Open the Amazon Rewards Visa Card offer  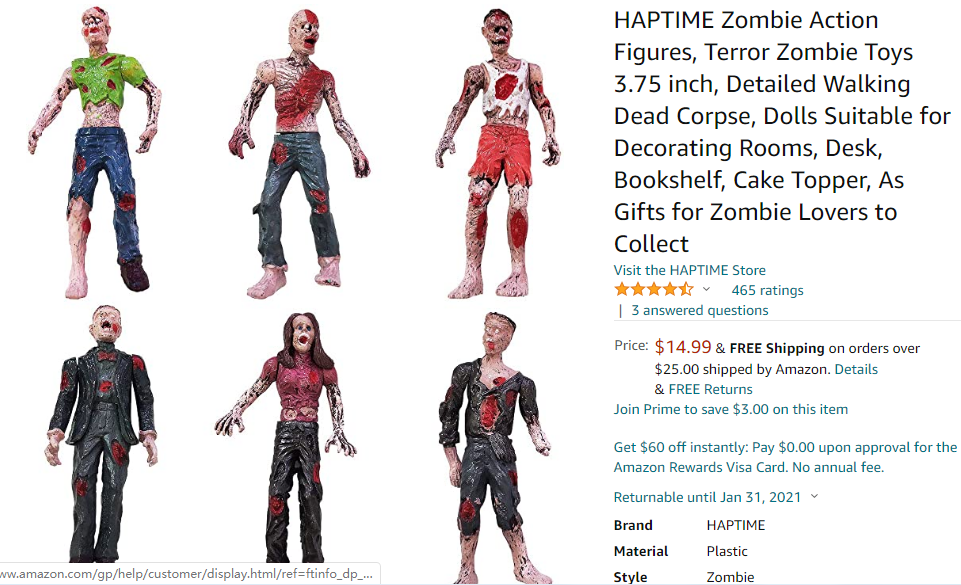click(x=785, y=458)
